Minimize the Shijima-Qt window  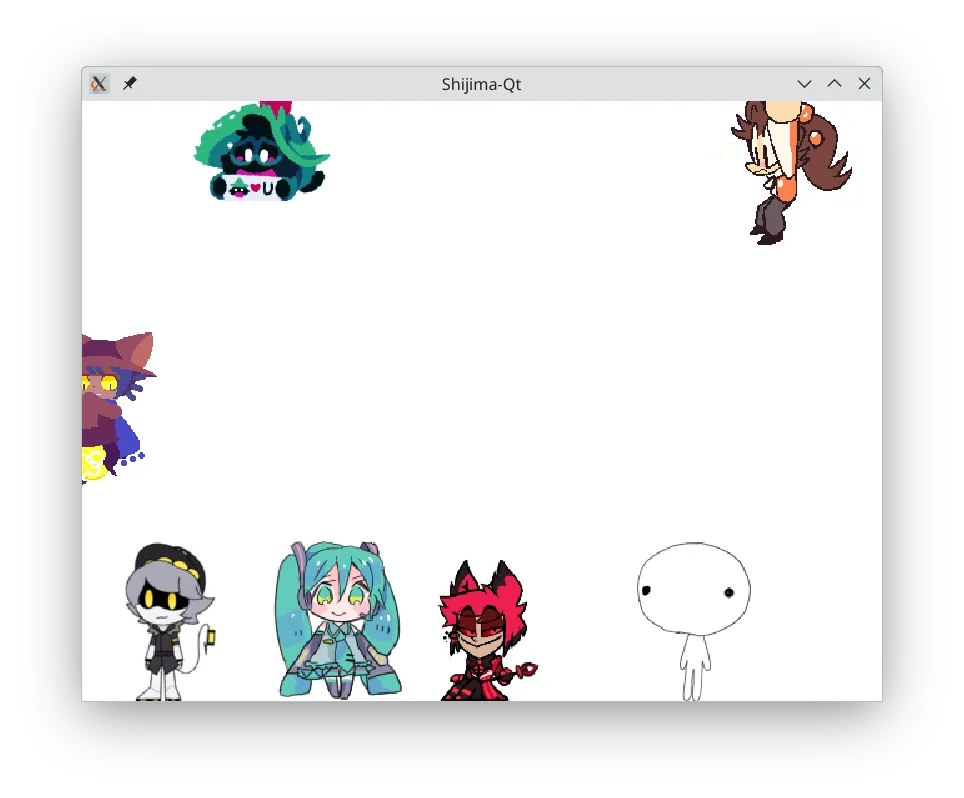pos(804,84)
